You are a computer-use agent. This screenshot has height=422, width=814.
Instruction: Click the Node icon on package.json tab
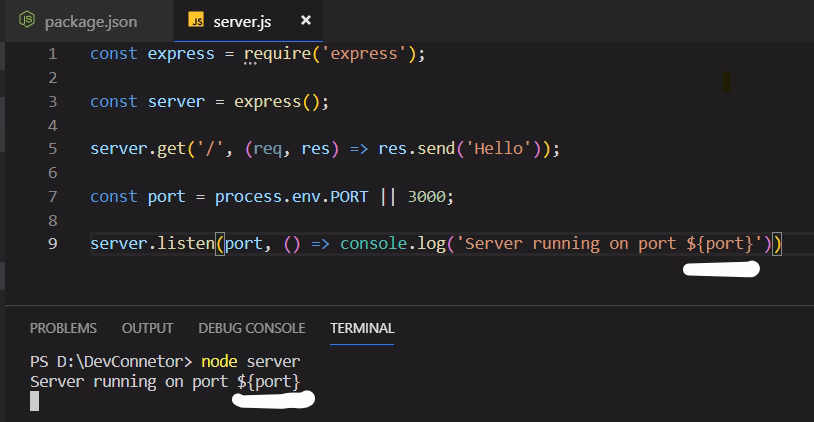[26, 20]
